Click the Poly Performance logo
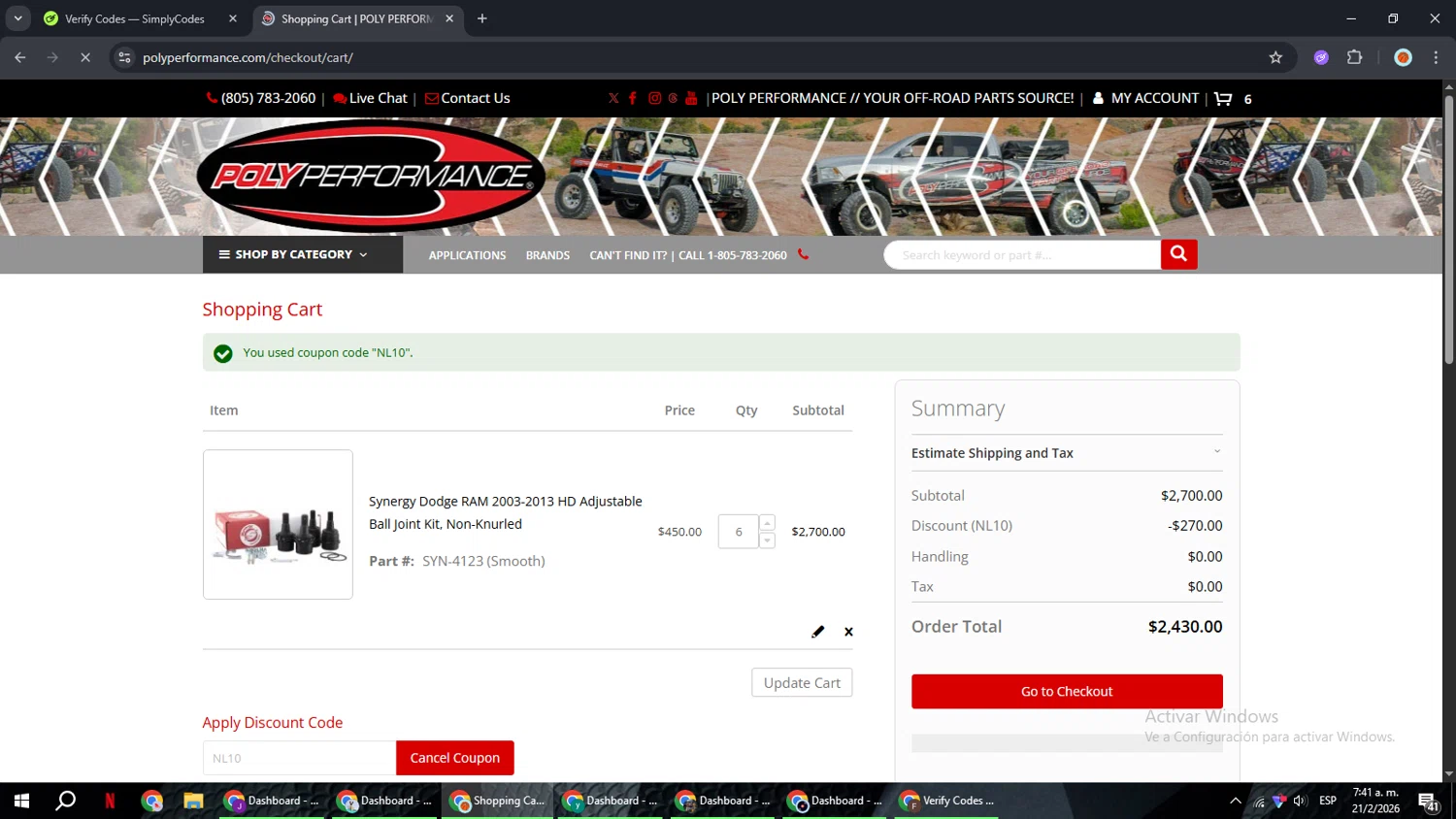The width and height of the screenshot is (1456, 819). click(x=370, y=176)
